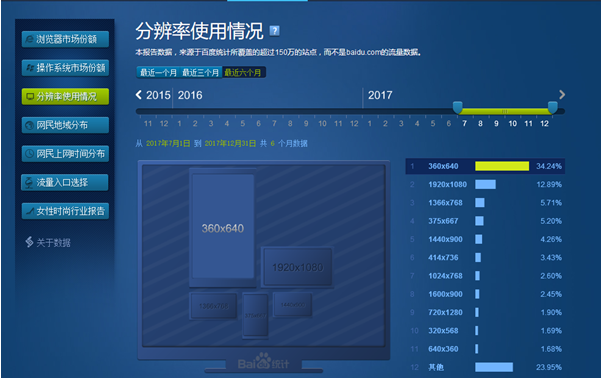
Task: Click the 2017 year label on timeline
Action: [380, 95]
